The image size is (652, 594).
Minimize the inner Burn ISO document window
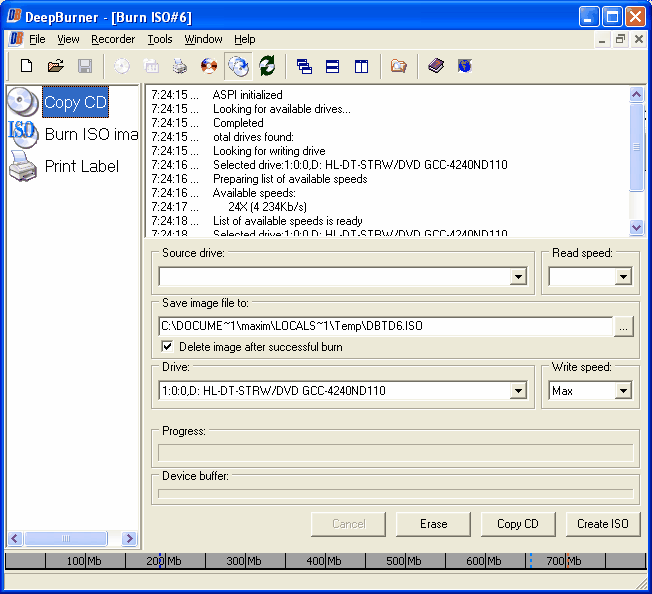602,39
